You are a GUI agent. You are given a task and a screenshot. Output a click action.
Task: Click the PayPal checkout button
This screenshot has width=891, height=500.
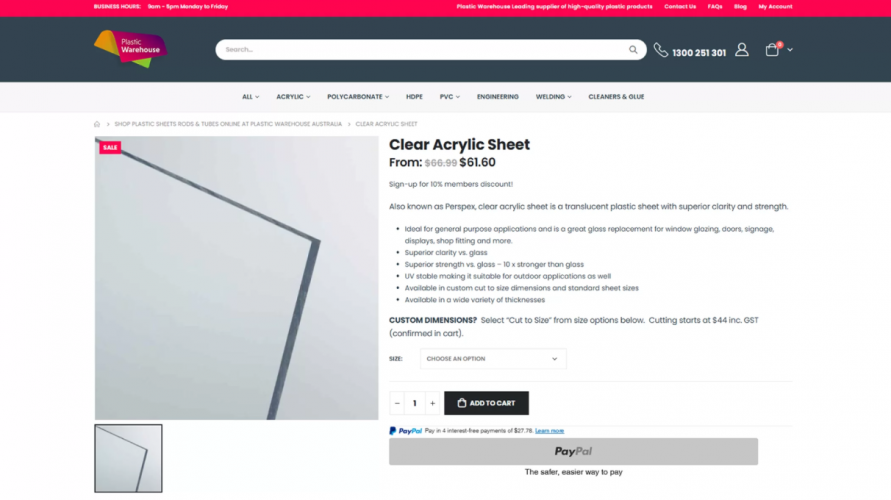point(573,451)
